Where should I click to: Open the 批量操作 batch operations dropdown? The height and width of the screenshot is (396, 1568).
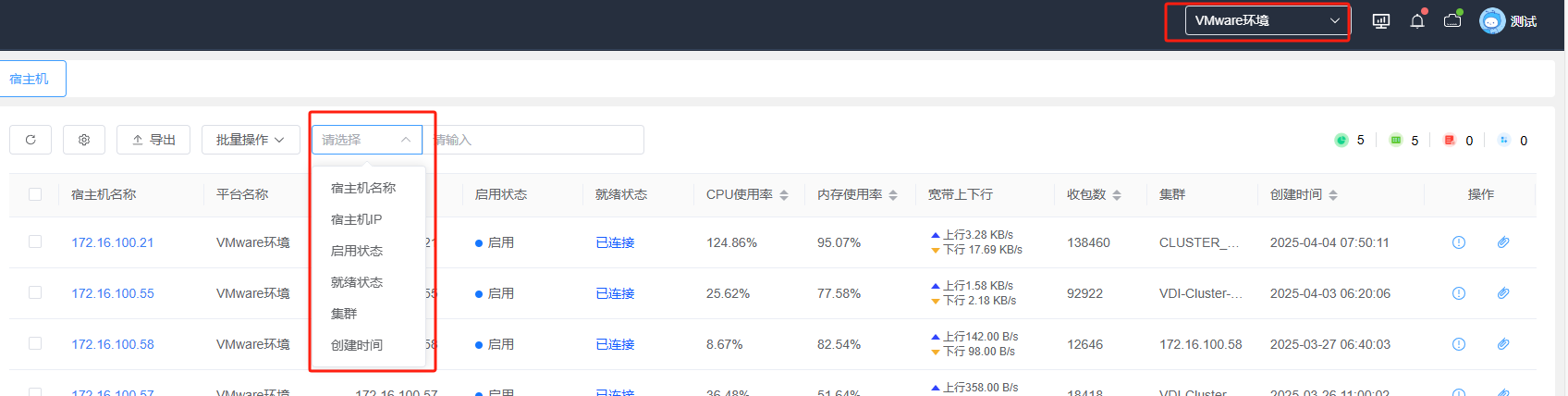(251, 140)
